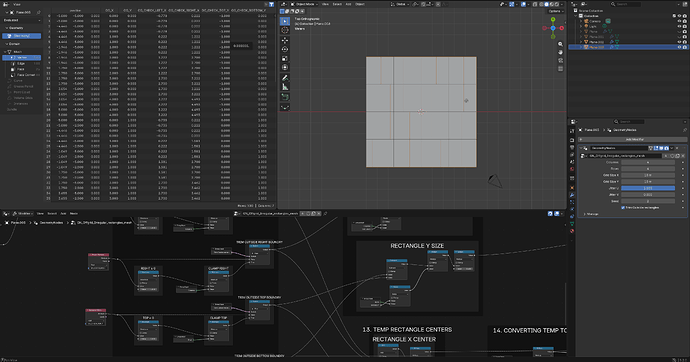Click the Jitter X value slider
The height and width of the screenshot is (362, 690).
pyautogui.click(x=648, y=188)
